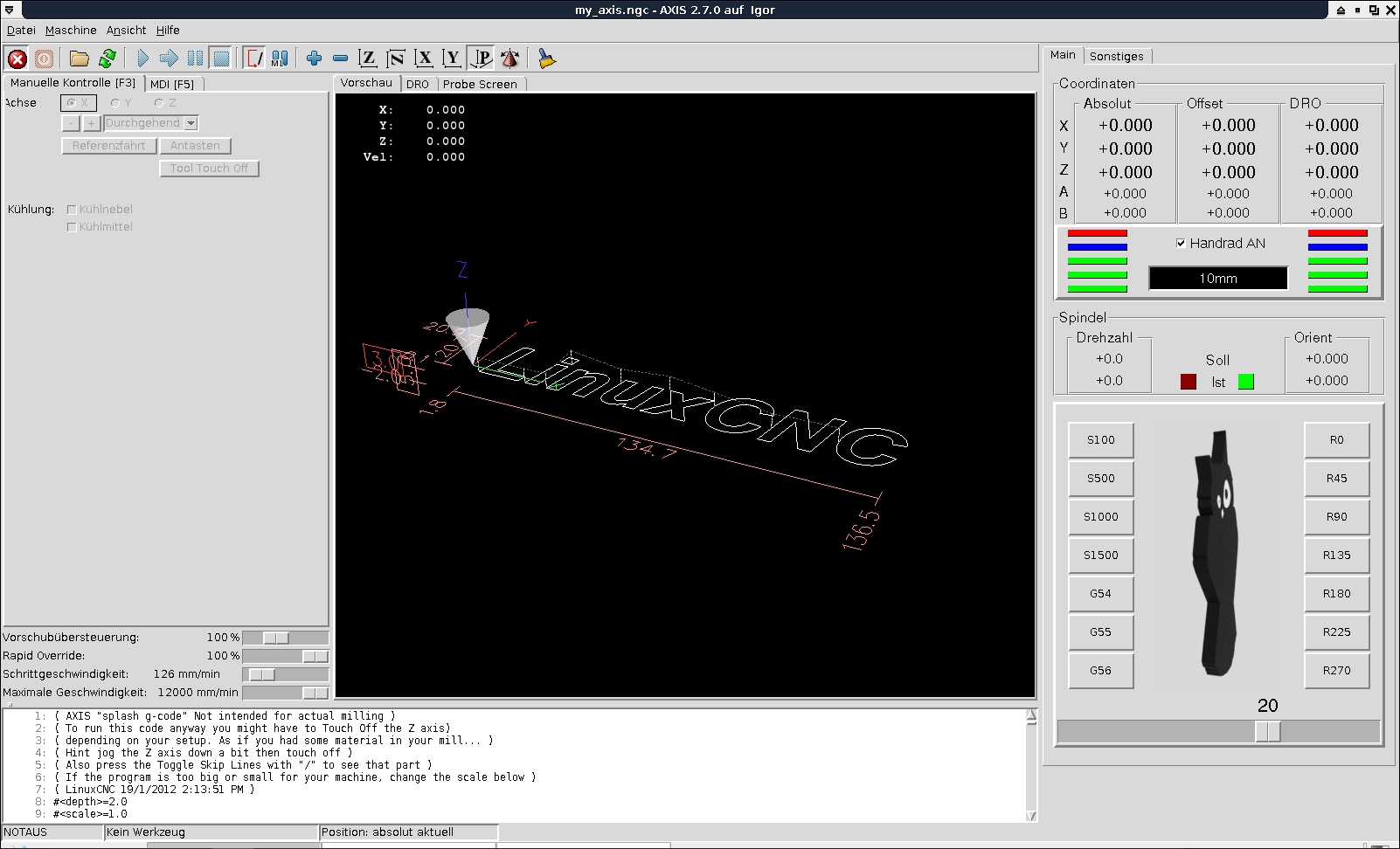The width and height of the screenshot is (1400, 849).
Task: Clear live plot with broom icon
Action: tap(546, 59)
